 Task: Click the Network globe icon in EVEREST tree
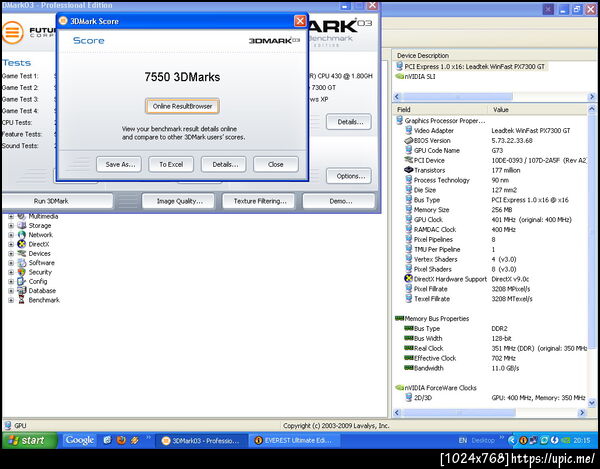[22, 235]
